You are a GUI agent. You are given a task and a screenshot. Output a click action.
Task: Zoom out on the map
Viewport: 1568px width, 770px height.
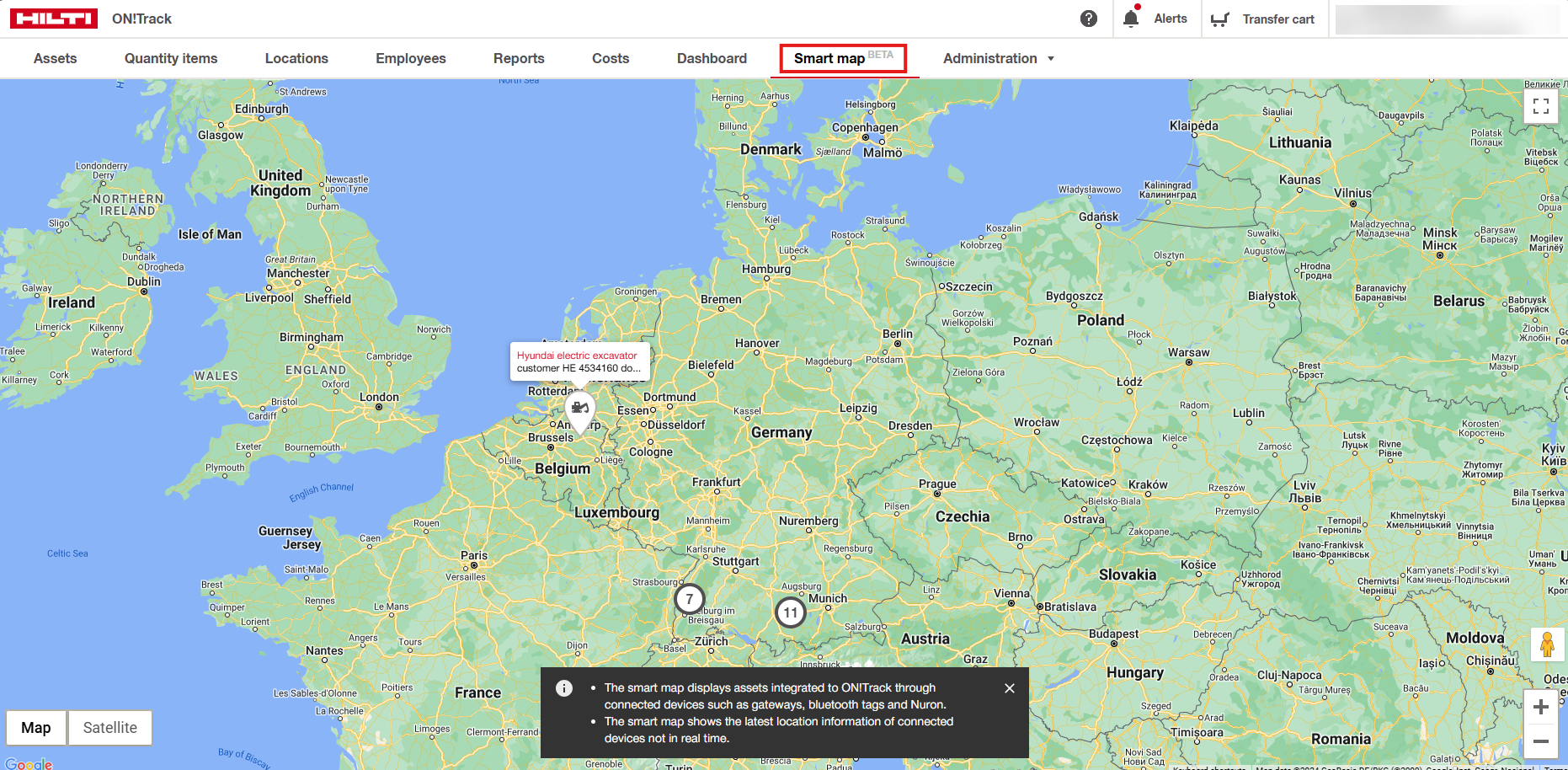click(1540, 741)
